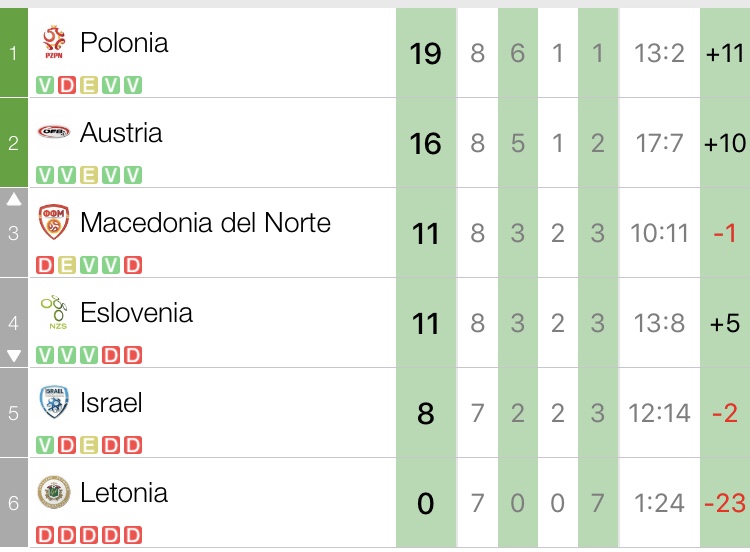Open the Austria team page

pyautogui.click(x=121, y=132)
